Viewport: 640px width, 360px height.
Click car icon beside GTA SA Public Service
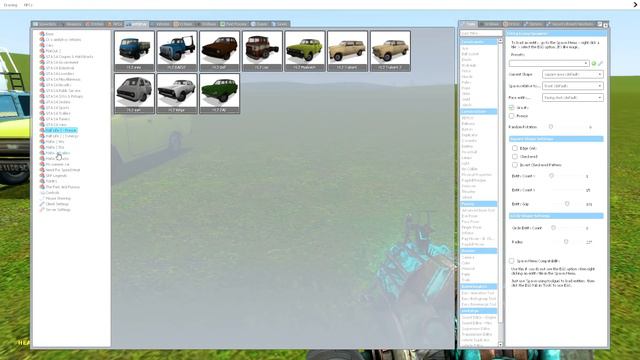[x=42, y=91]
